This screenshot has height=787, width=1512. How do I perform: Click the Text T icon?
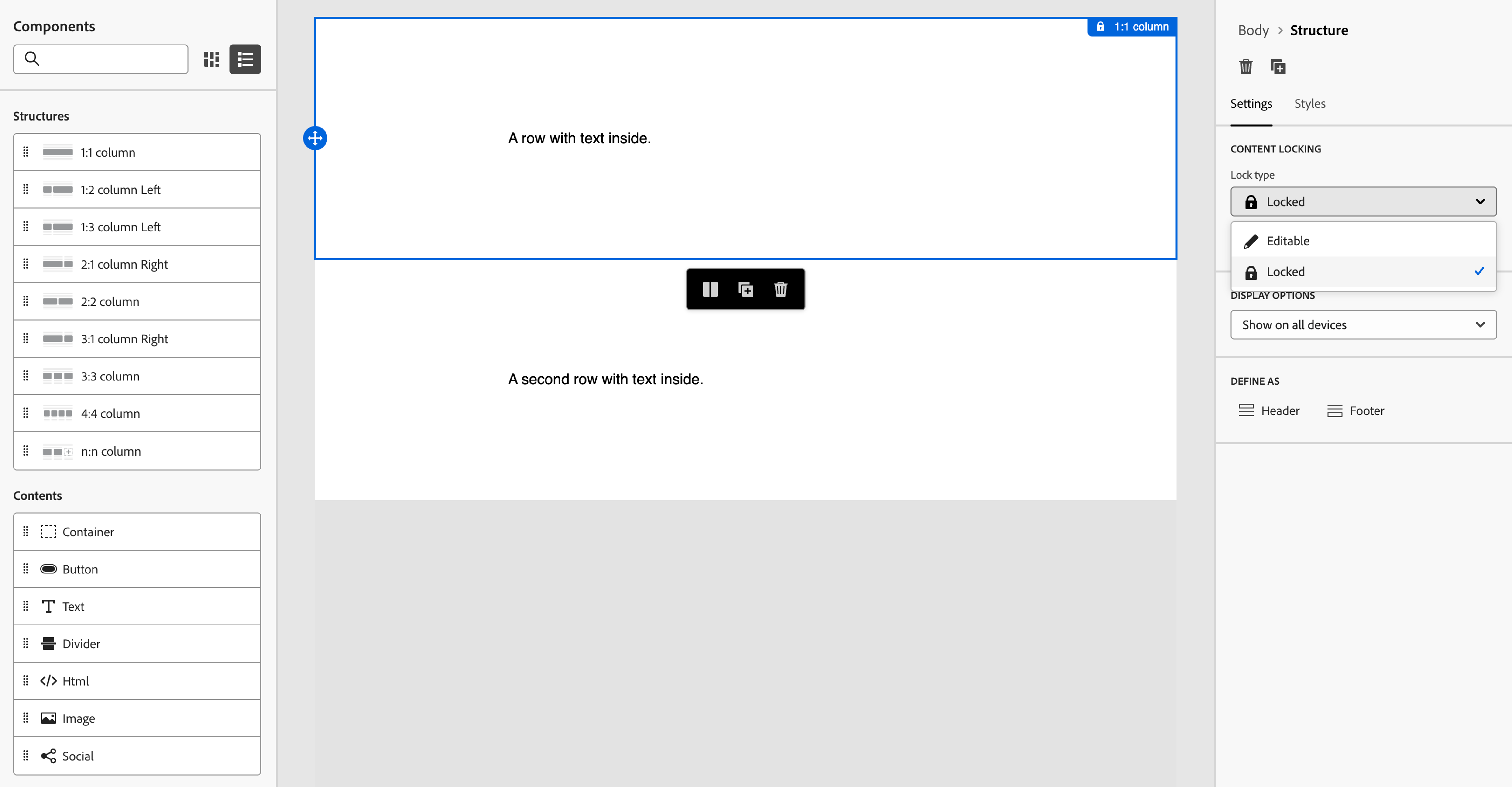click(x=49, y=606)
